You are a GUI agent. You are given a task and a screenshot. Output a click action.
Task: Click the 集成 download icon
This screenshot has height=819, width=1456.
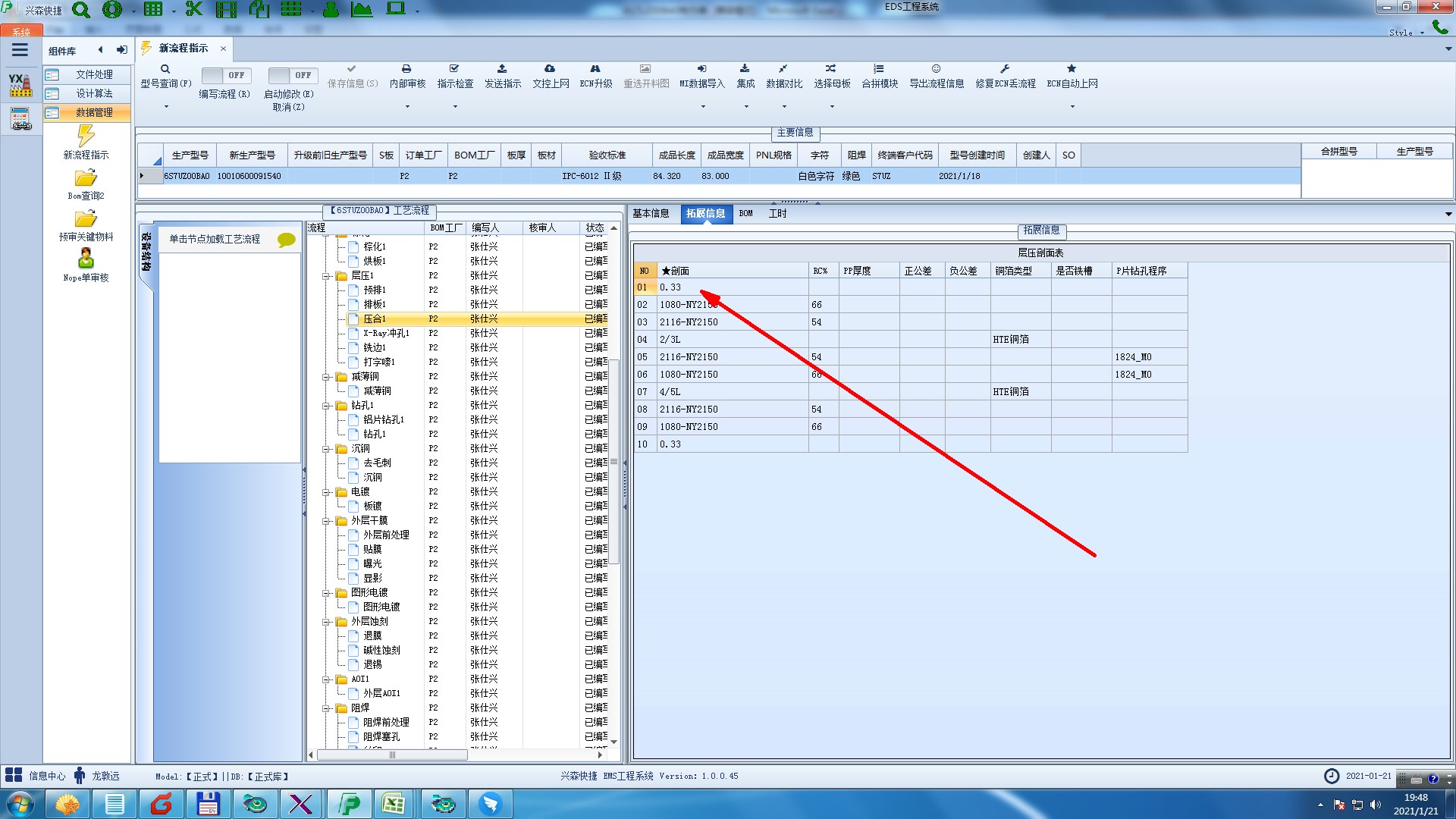click(745, 69)
